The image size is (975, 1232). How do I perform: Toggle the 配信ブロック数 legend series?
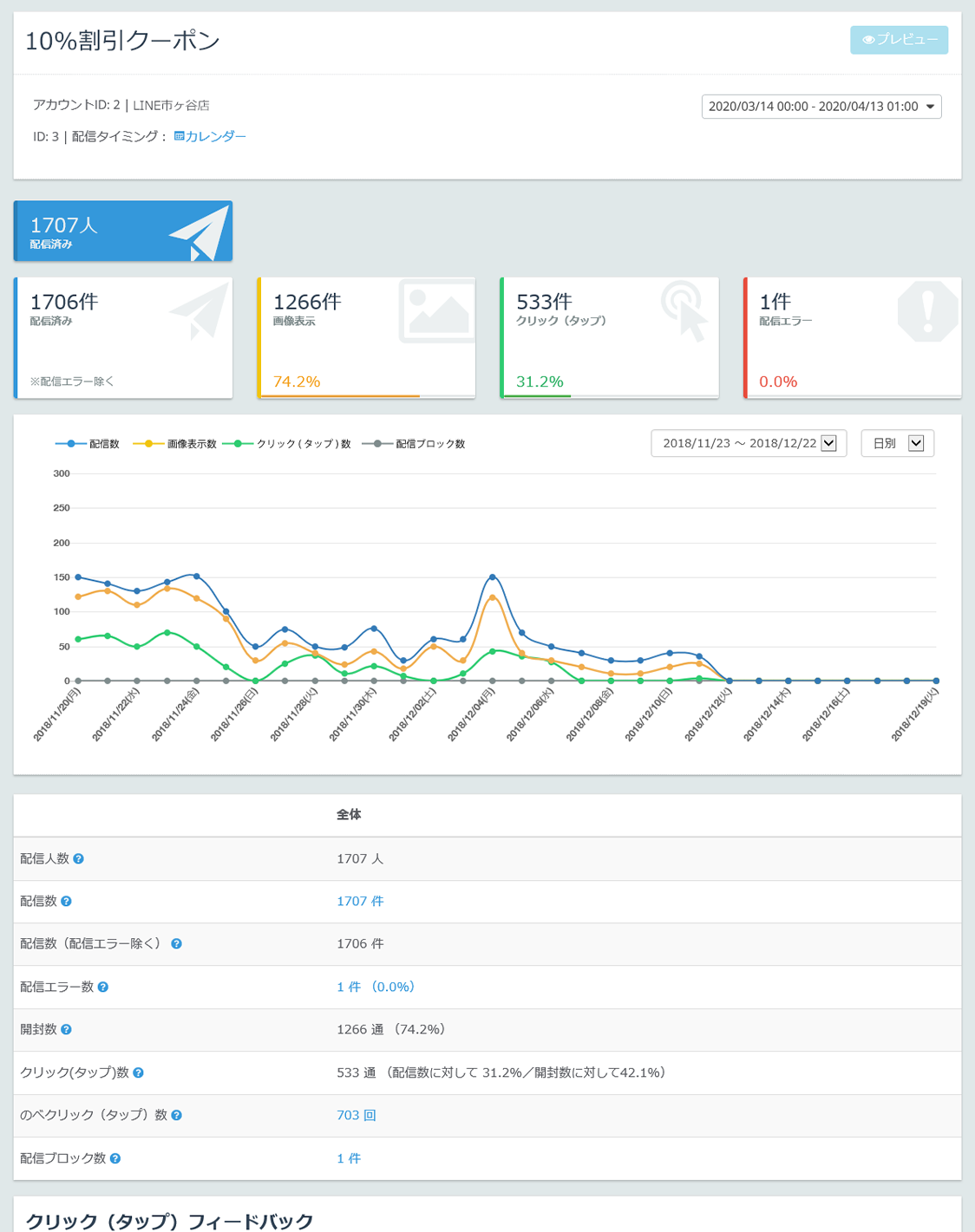tap(414, 444)
